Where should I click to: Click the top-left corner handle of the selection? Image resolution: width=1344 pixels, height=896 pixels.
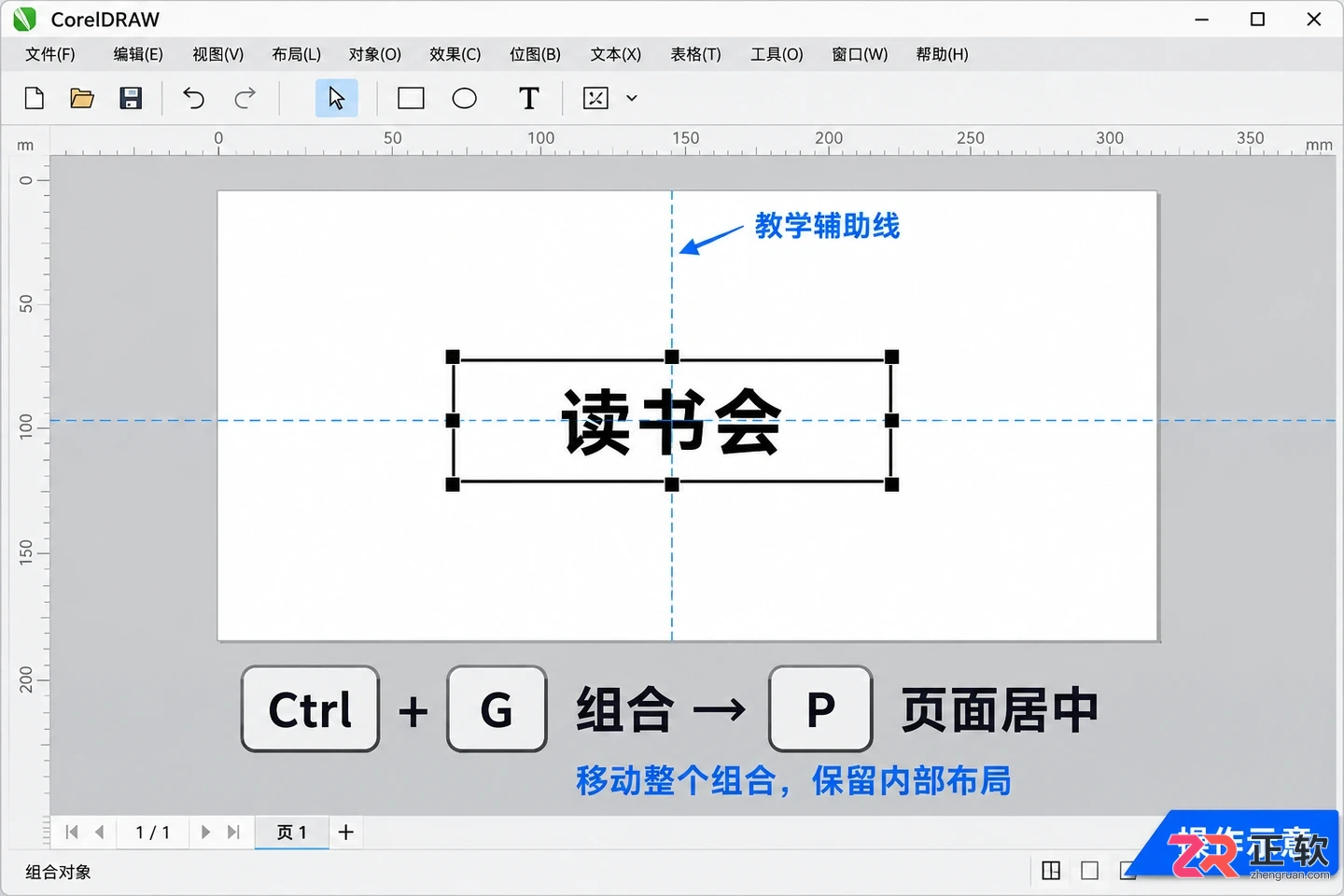(453, 357)
